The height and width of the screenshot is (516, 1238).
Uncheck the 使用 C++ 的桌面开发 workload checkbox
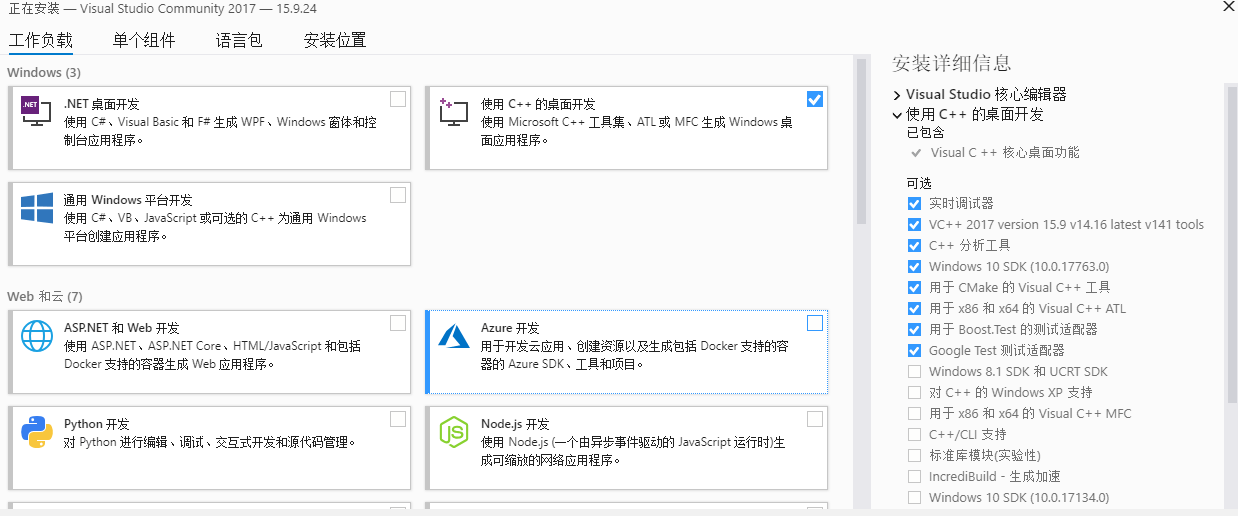click(x=815, y=99)
